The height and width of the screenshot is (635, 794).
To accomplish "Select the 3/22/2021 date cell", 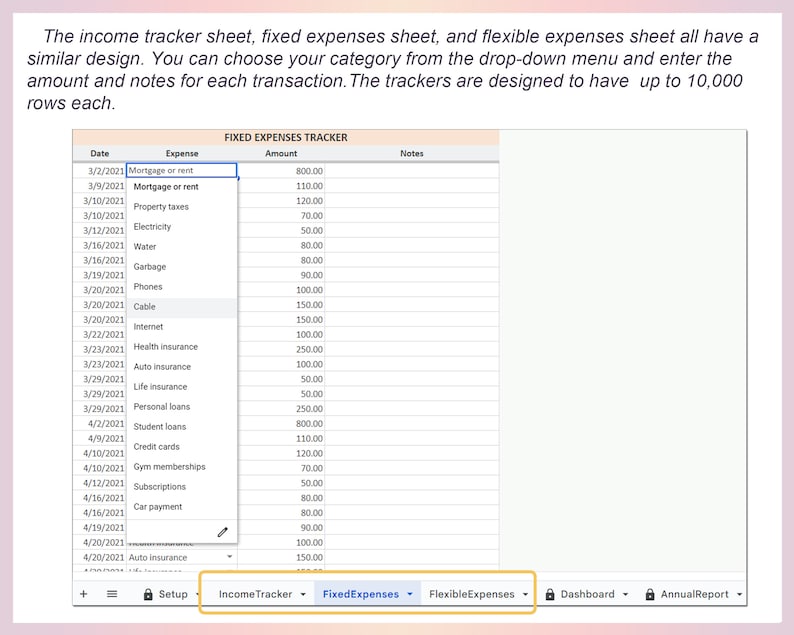I will (100, 335).
